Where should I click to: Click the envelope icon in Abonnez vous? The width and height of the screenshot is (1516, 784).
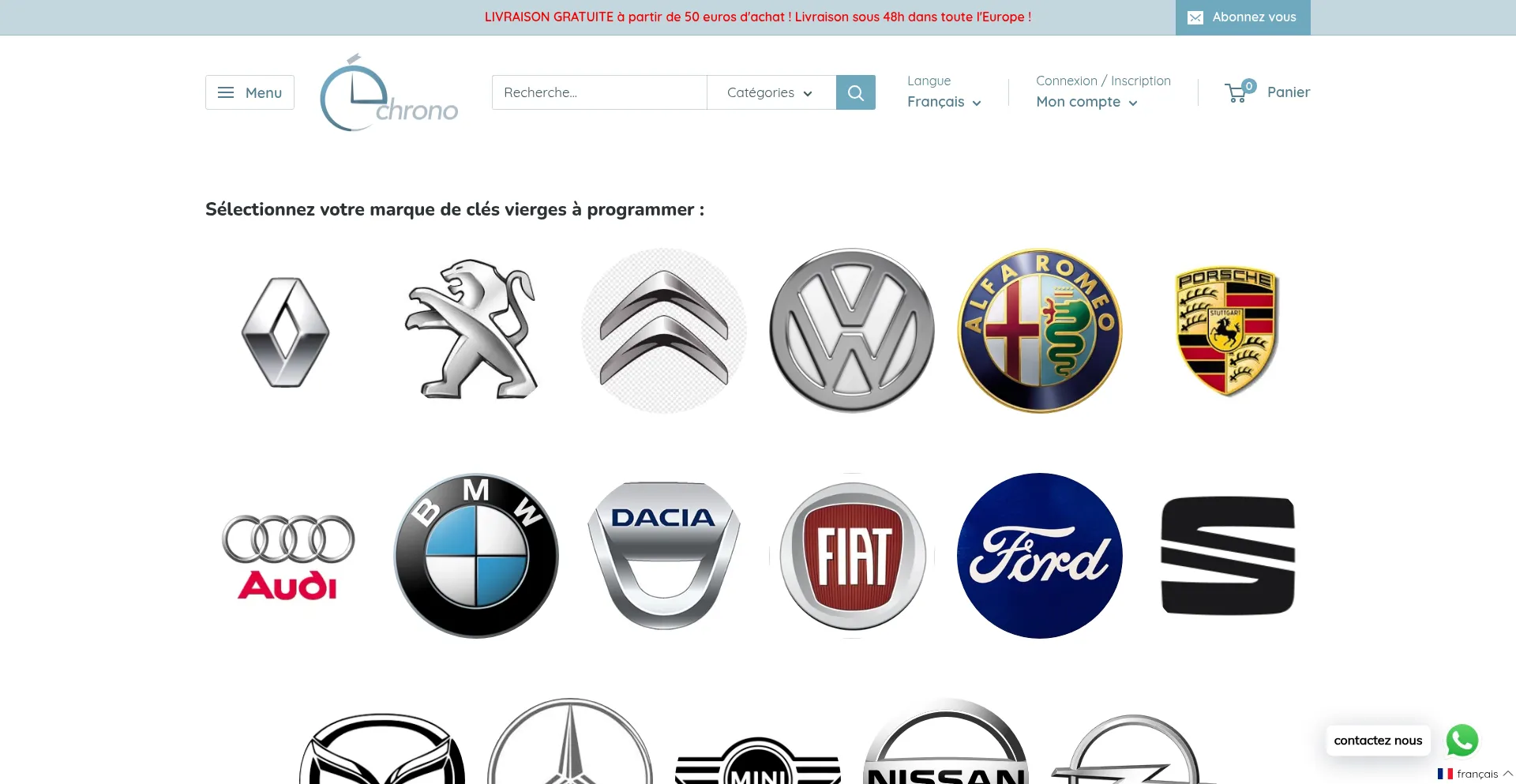point(1195,17)
